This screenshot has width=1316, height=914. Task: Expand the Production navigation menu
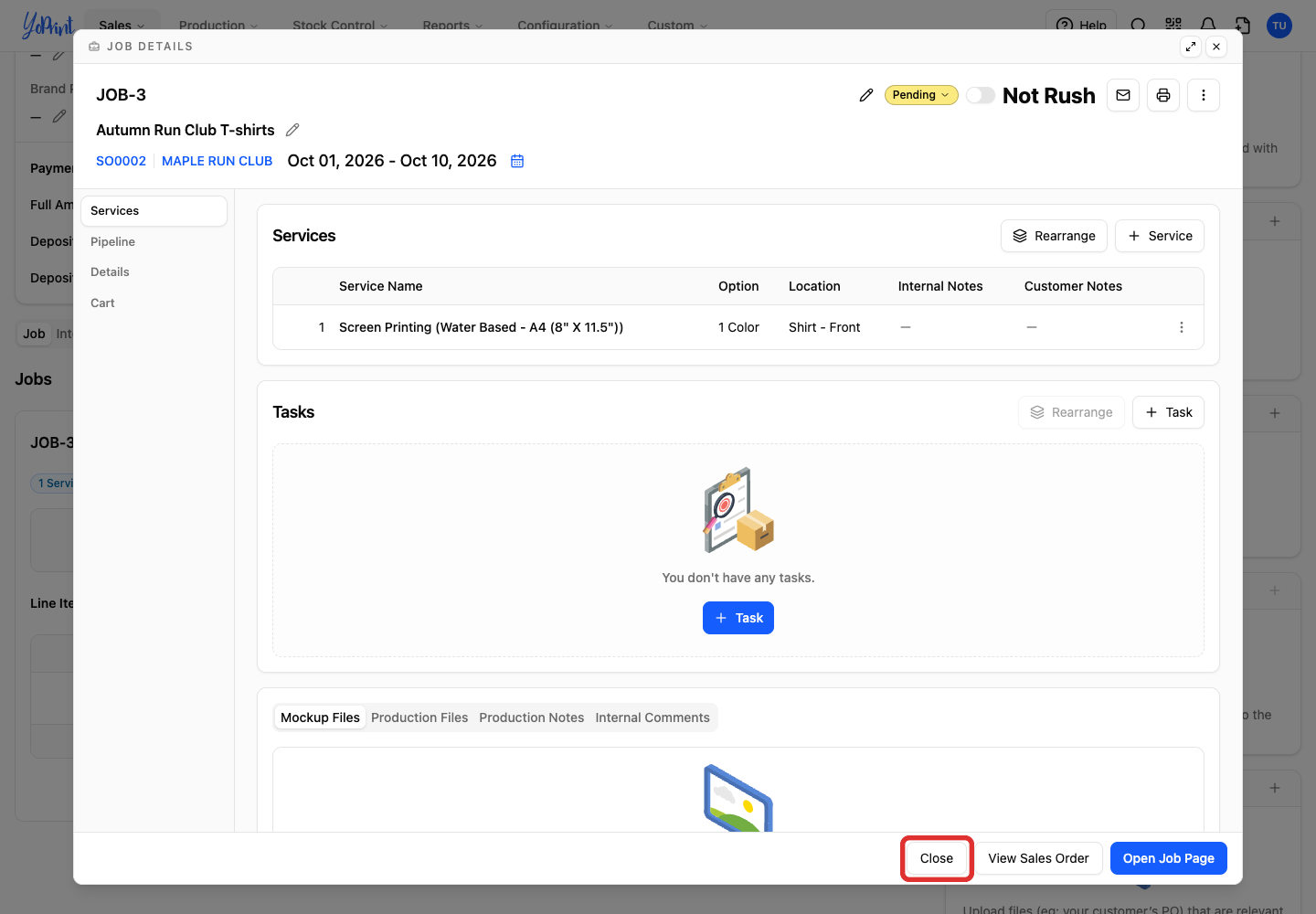coord(218,26)
